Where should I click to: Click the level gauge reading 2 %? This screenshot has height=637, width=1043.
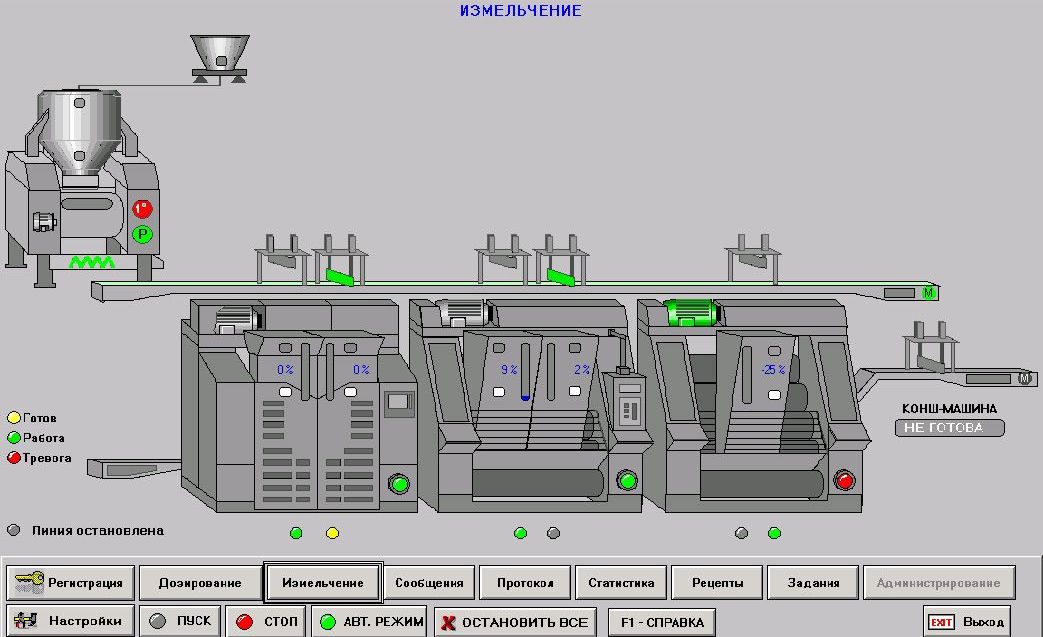(551, 371)
